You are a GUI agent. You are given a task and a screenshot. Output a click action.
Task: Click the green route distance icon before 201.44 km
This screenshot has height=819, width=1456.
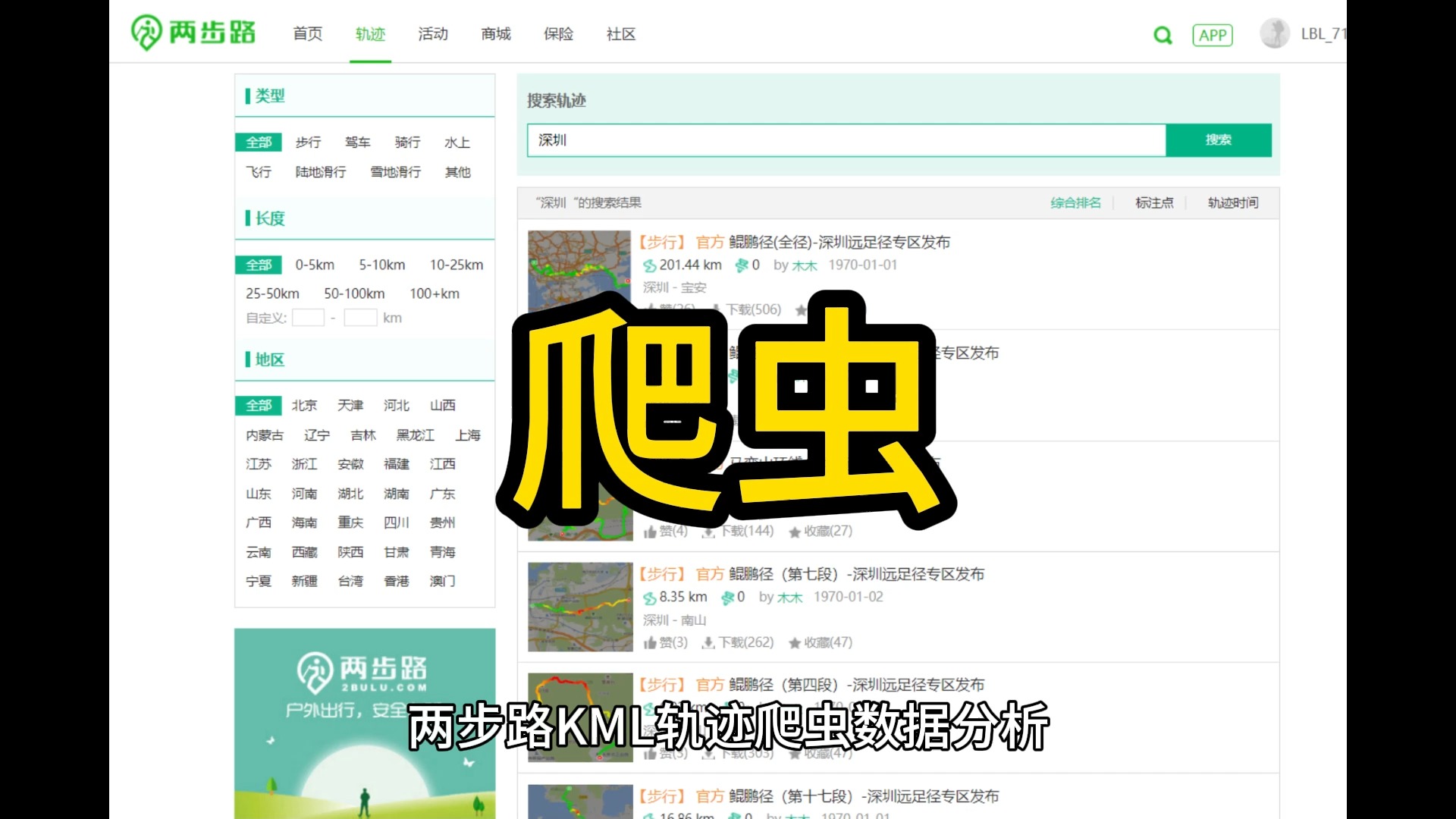[x=651, y=265]
